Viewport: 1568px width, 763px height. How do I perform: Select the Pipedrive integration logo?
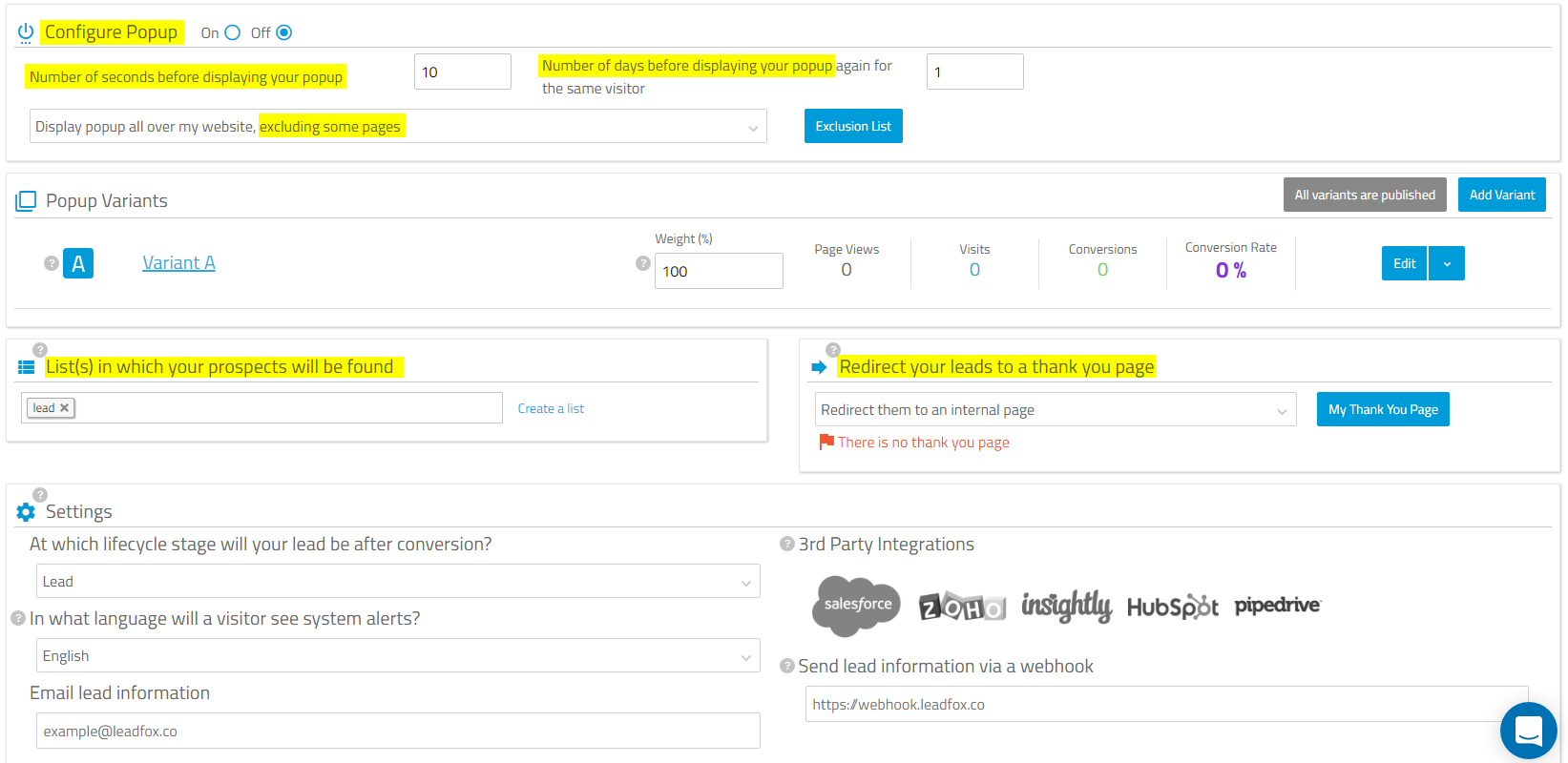(x=1278, y=606)
